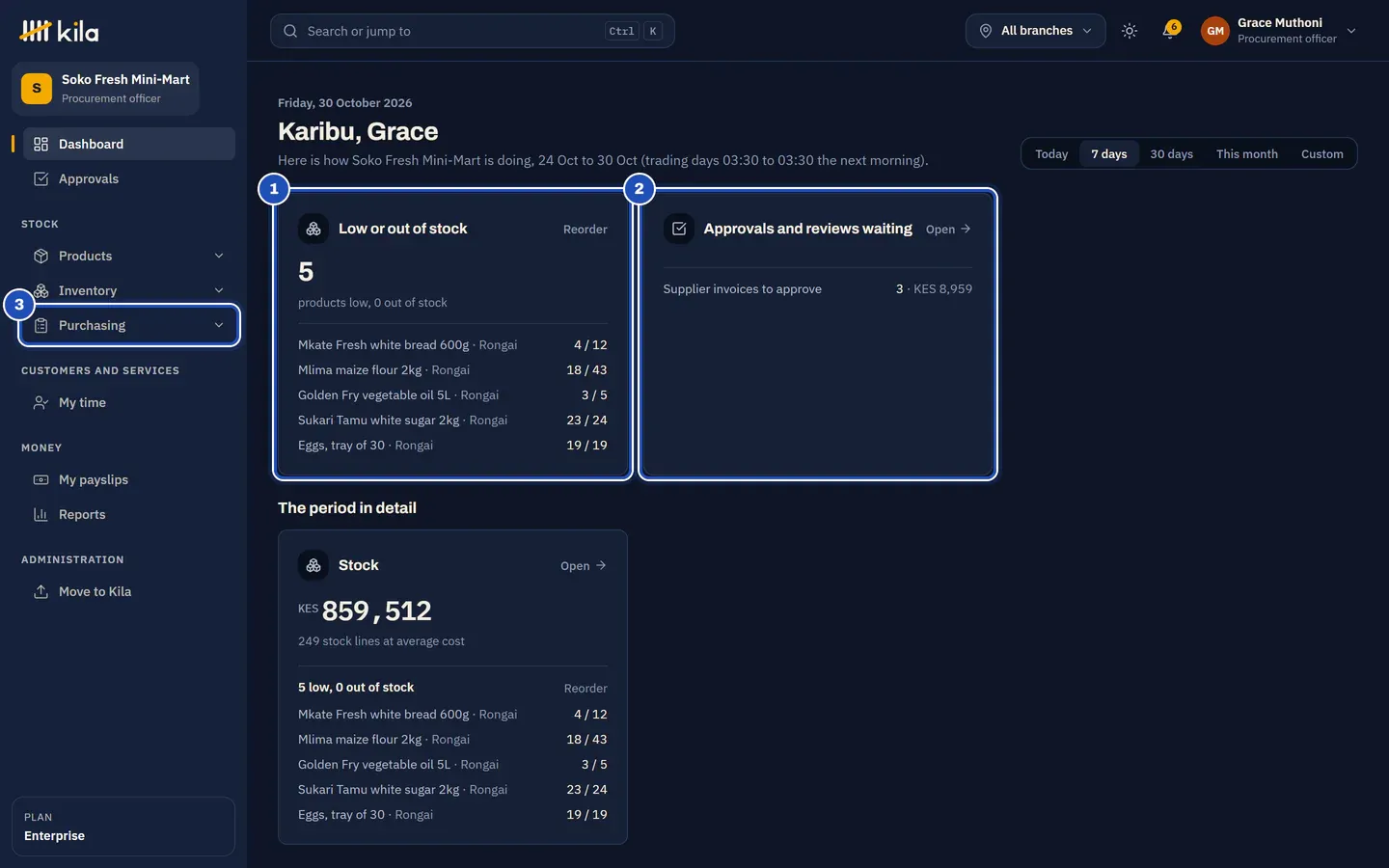Open Supplier invoices to approve row
The width and height of the screenshot is (1389, 868).
(817, 288)
